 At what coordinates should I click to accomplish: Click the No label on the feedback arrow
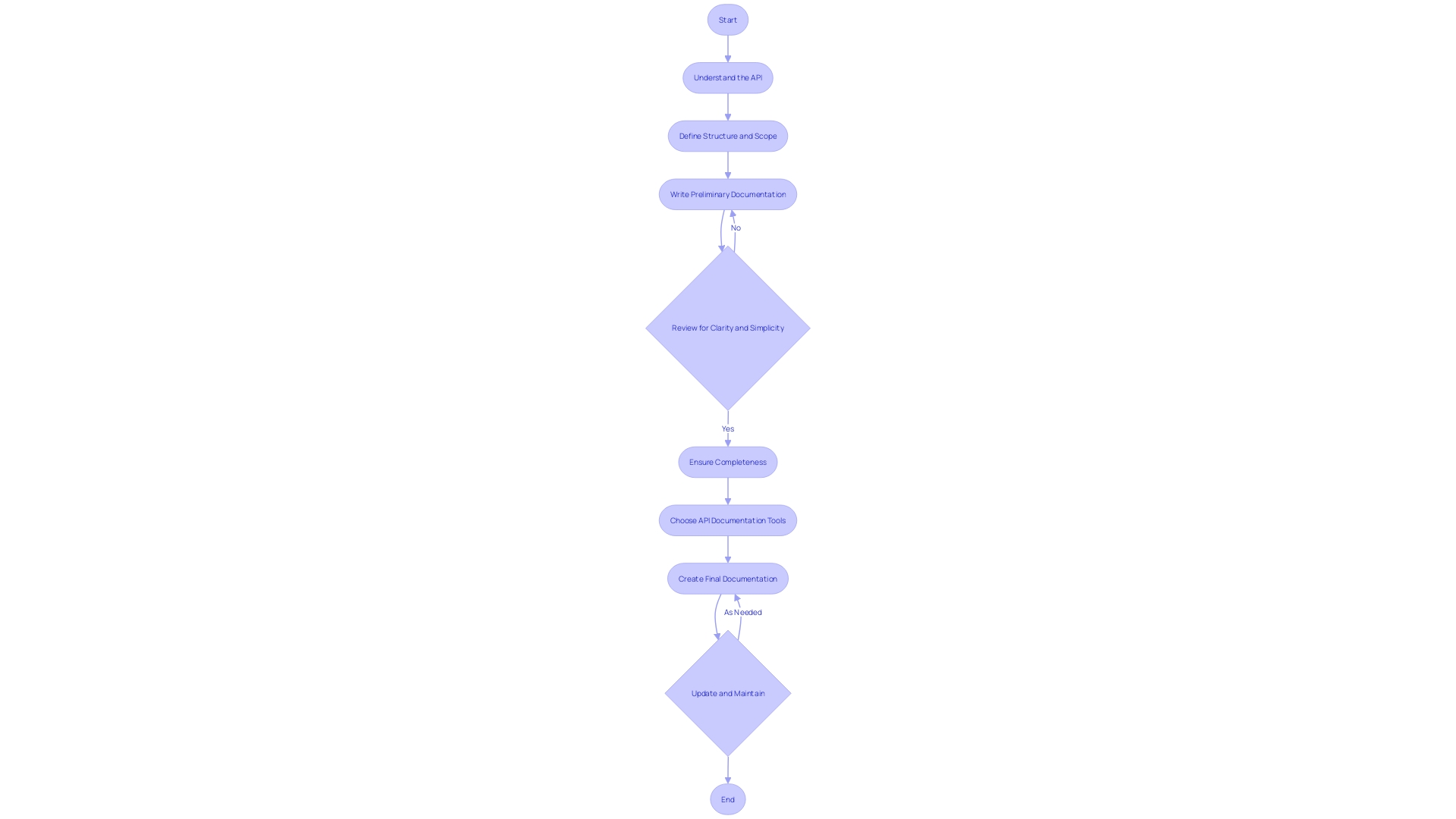[736, 227]
